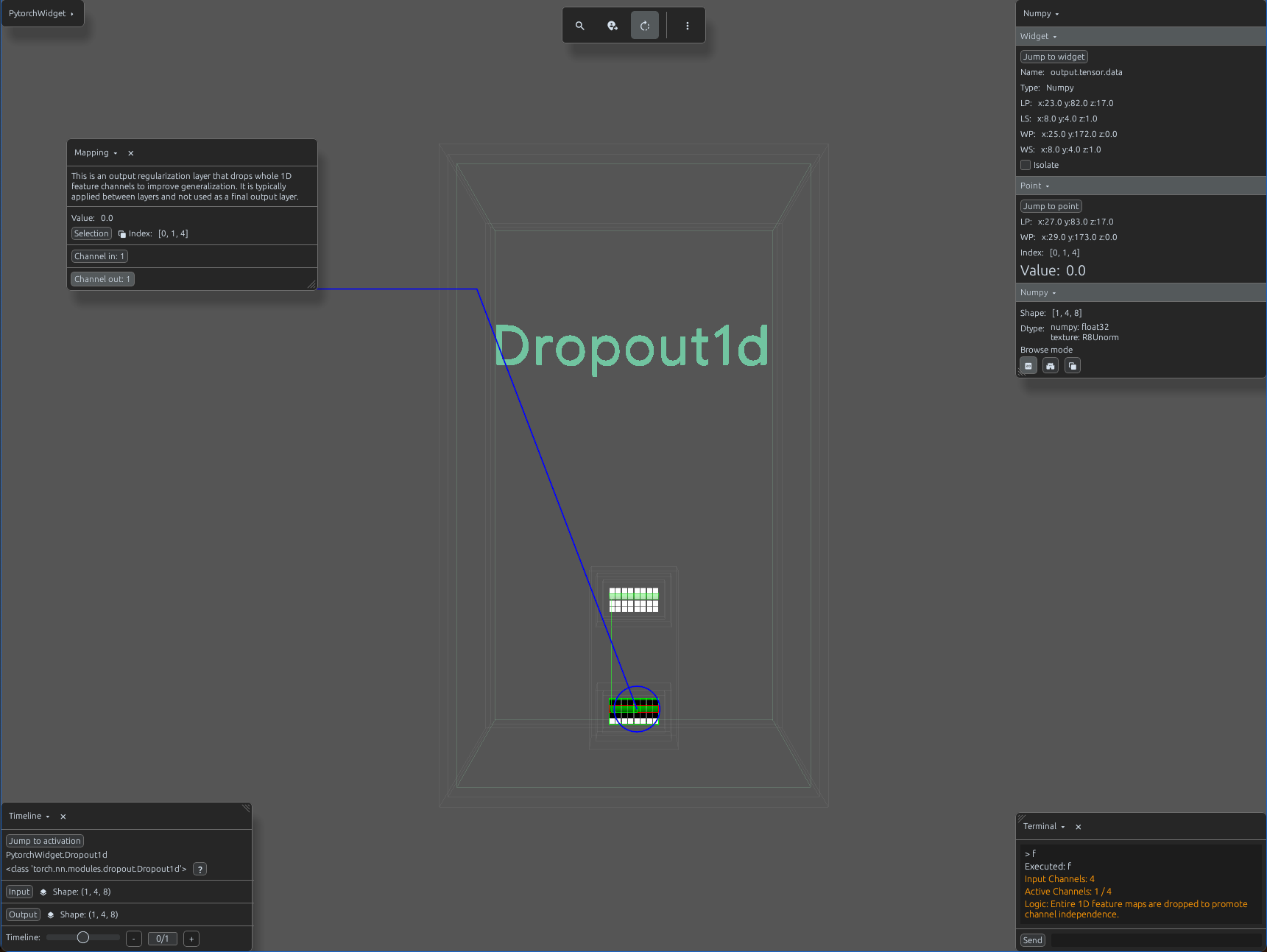Collapse the Point section
Screen dimensions: 1267x952
(x=1035, y=186)
